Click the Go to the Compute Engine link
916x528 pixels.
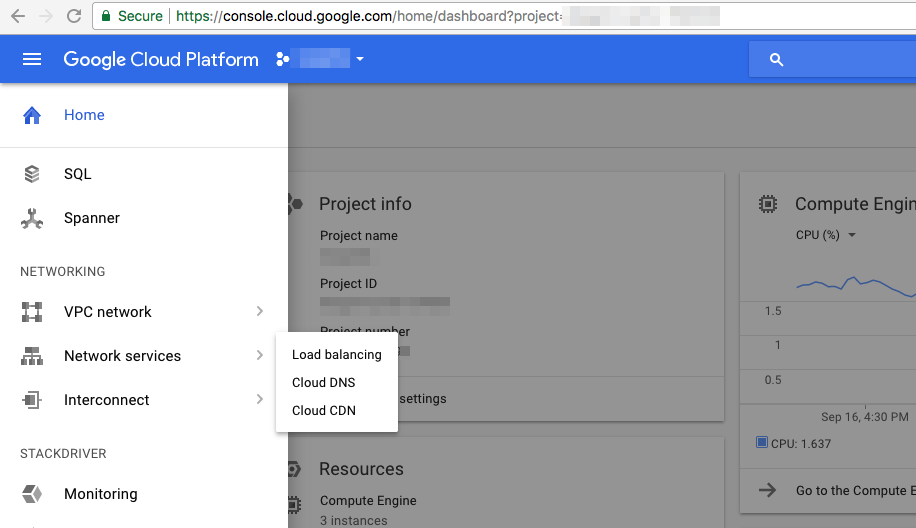click(855, 491)
